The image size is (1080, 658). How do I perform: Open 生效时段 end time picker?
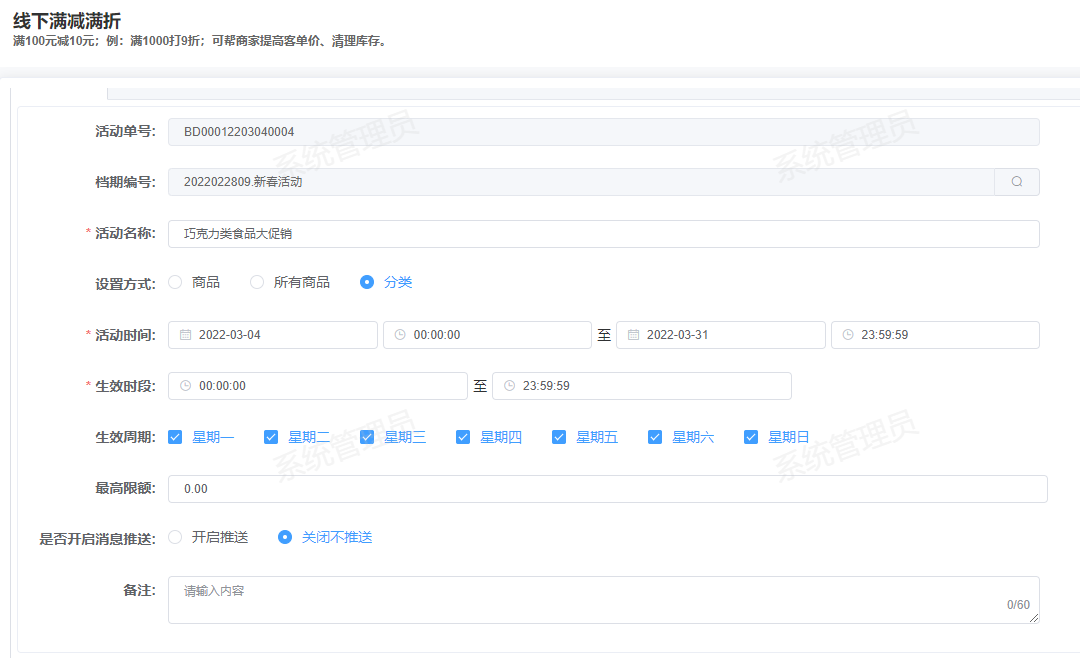642,386
